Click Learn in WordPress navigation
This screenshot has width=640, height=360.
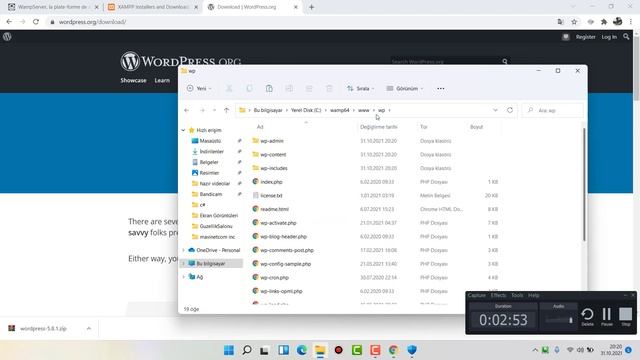tap(162, 80)
